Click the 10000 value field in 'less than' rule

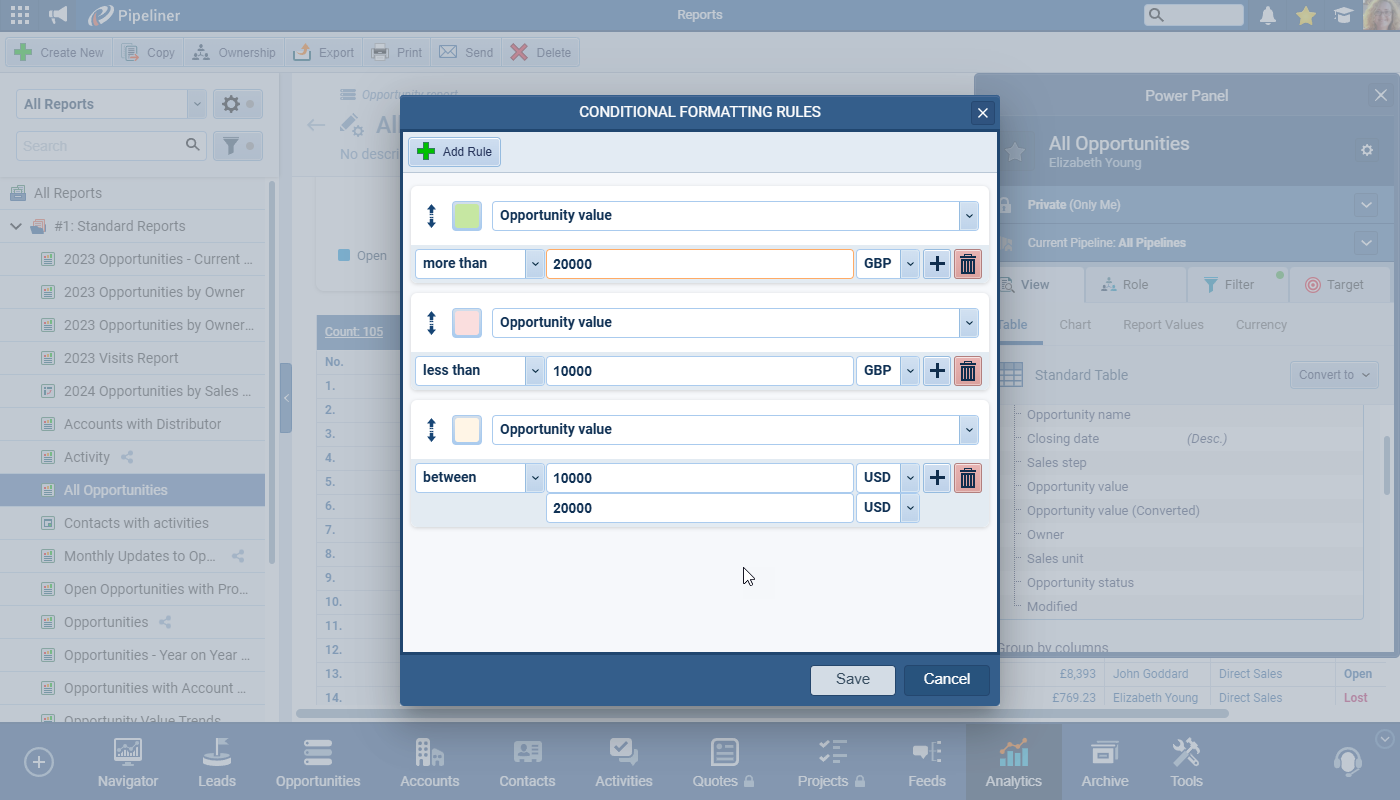point(699,371)
